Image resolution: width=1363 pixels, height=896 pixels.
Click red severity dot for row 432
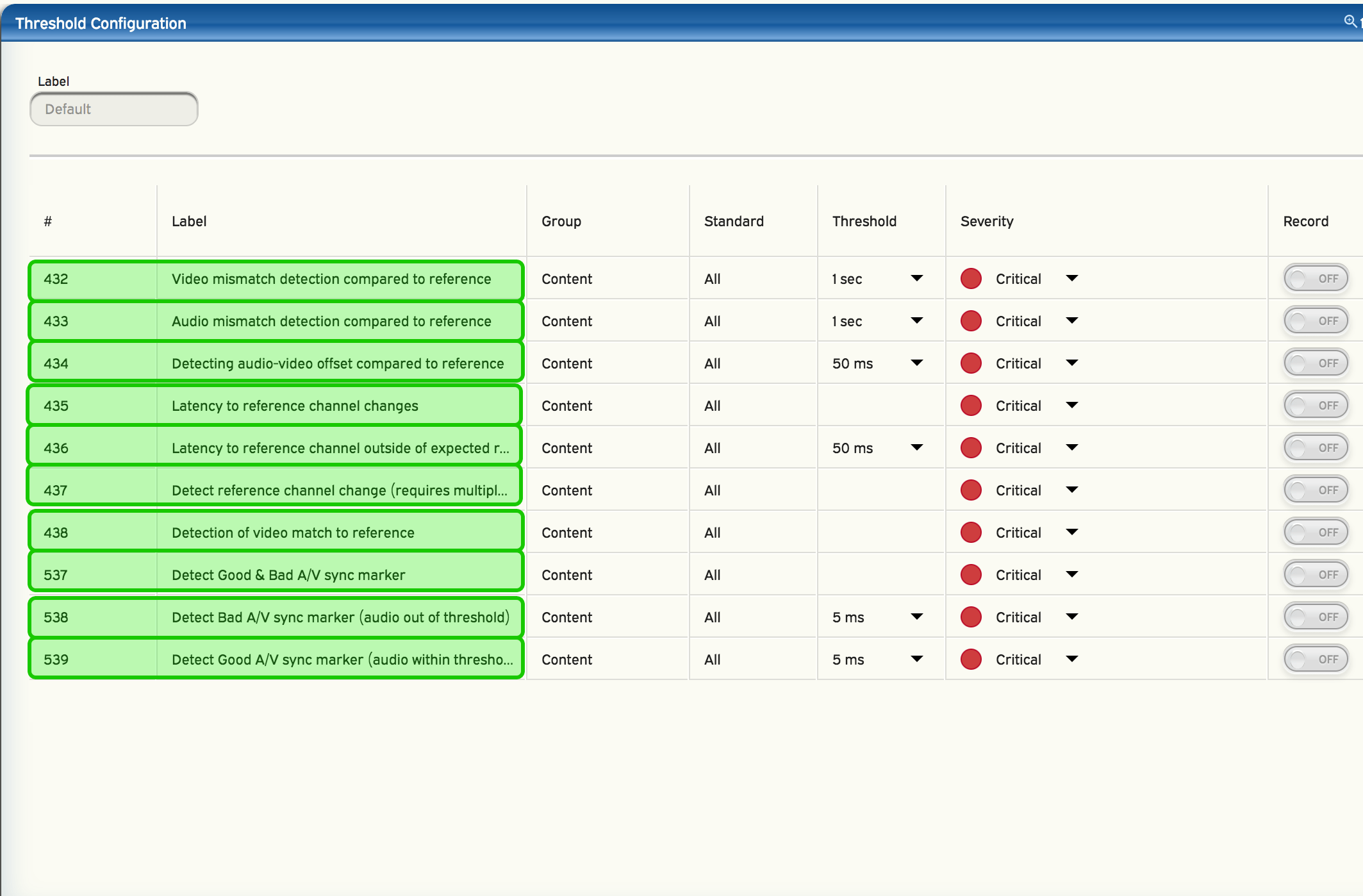(971, 279)
